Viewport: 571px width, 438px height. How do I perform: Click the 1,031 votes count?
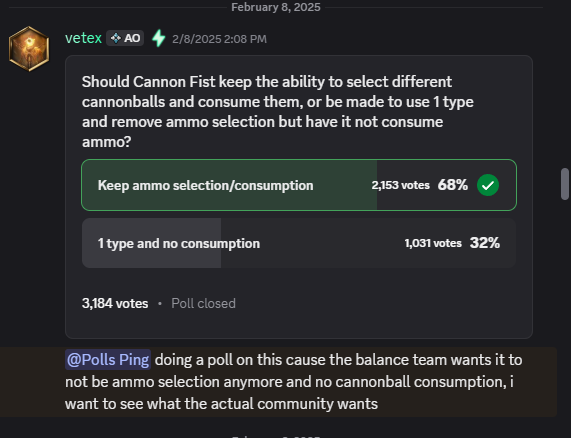(433, 243)
